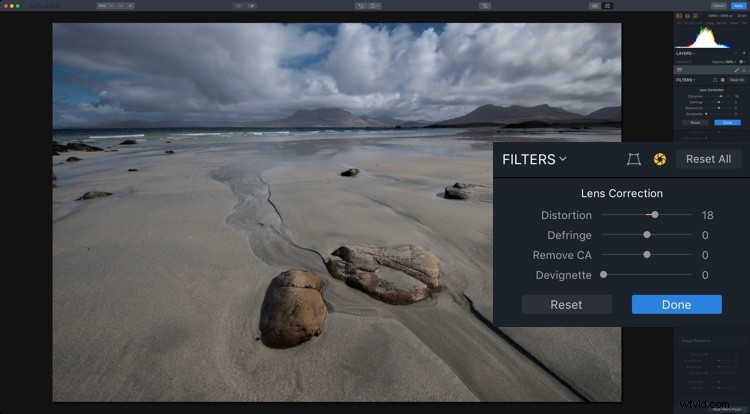750x414 pixels.
Task: Click the Distortion value 18 in the enlarged panel
Action: pyautogui.click(x=707, y=215)
